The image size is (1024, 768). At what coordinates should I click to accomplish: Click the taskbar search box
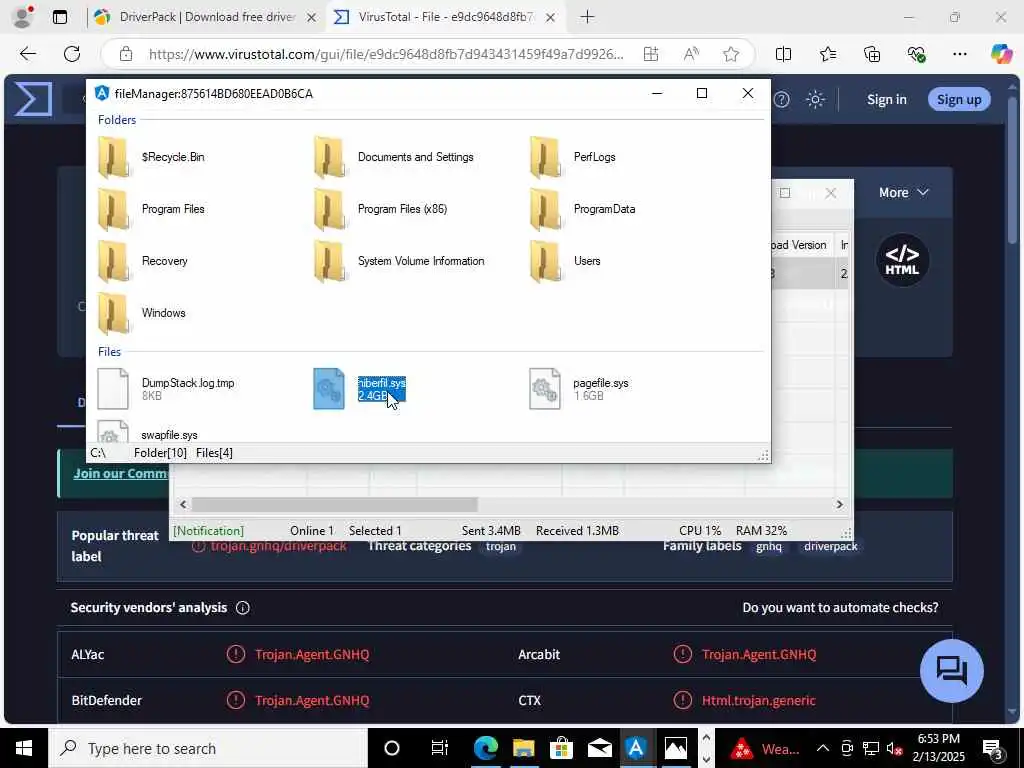point(208,748)
